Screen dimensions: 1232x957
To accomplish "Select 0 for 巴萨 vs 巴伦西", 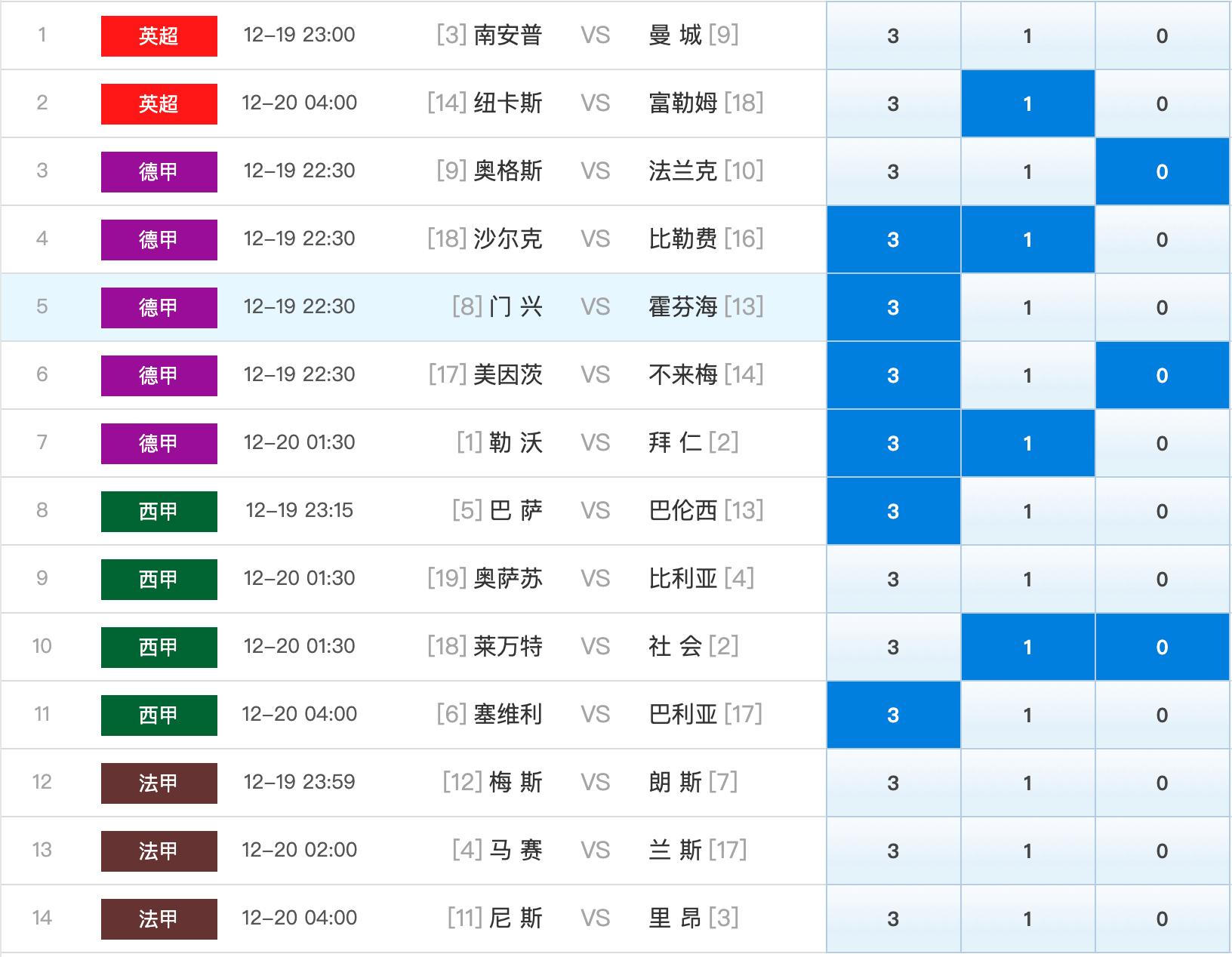I will pos(1163,511).
